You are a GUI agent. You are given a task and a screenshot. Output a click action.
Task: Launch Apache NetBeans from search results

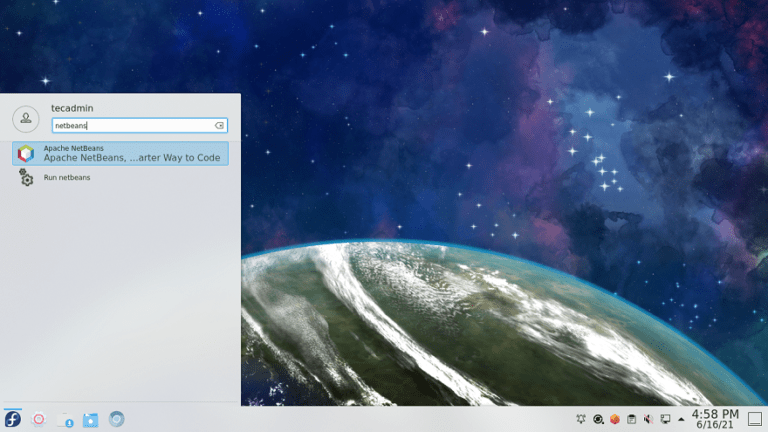point(120,153)
